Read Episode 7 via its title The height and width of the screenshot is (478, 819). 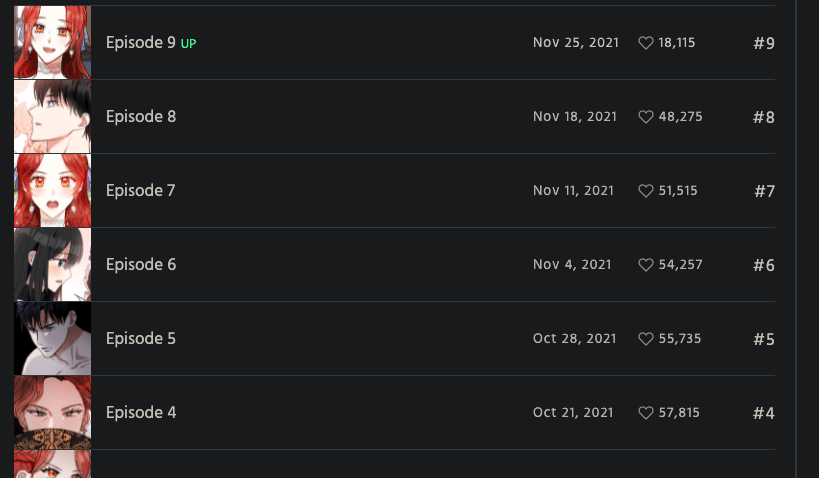click(140, 191)
